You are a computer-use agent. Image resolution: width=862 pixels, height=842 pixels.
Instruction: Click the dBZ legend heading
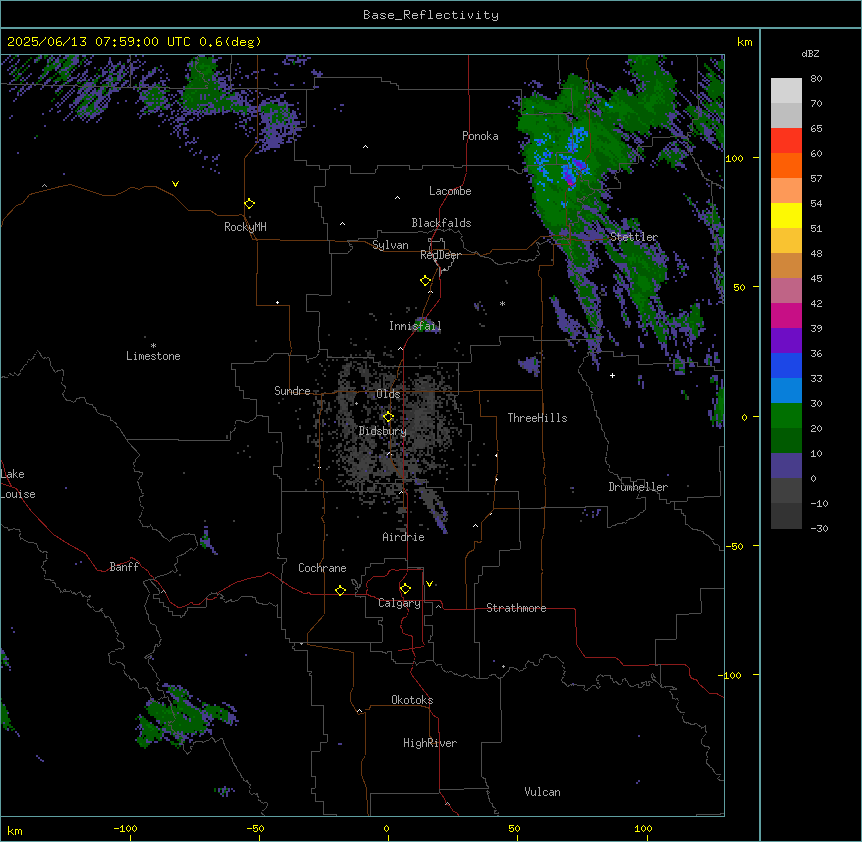click(810, 54)
